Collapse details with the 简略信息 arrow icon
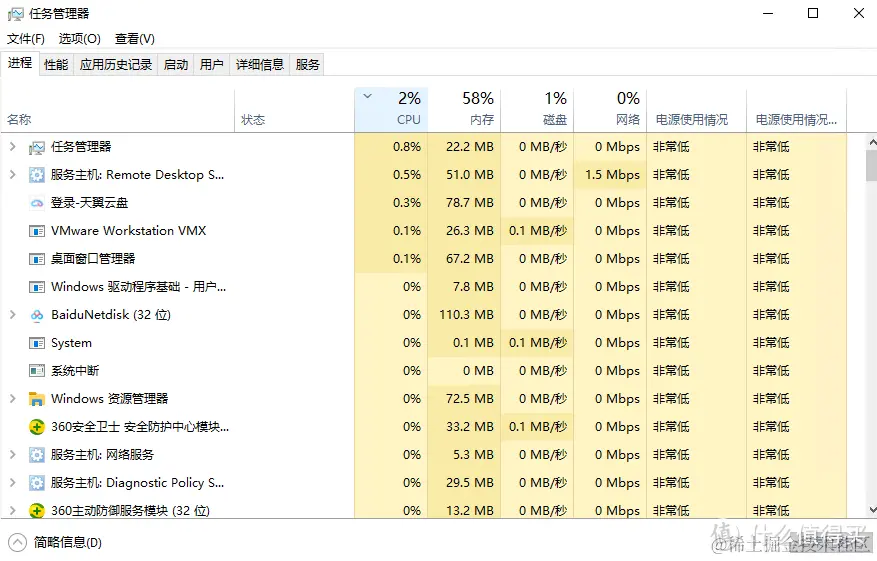 (17, 542)
